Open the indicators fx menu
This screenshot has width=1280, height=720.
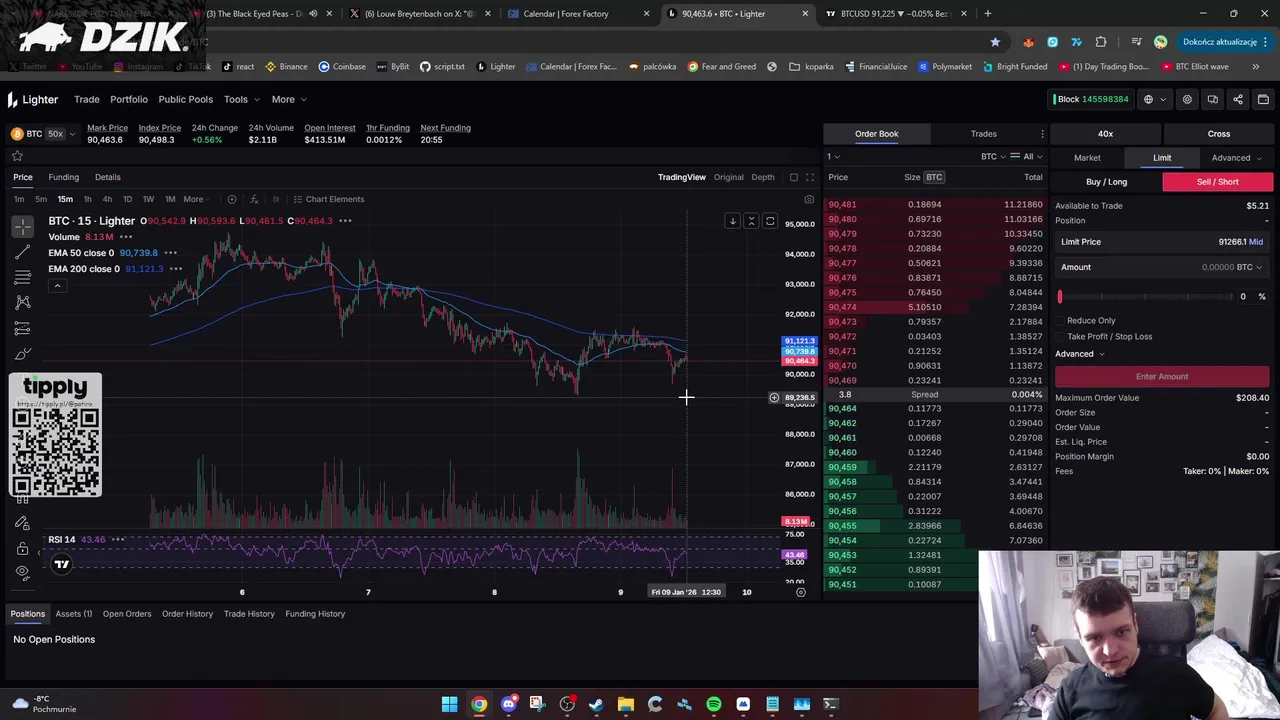pos(254,199)
